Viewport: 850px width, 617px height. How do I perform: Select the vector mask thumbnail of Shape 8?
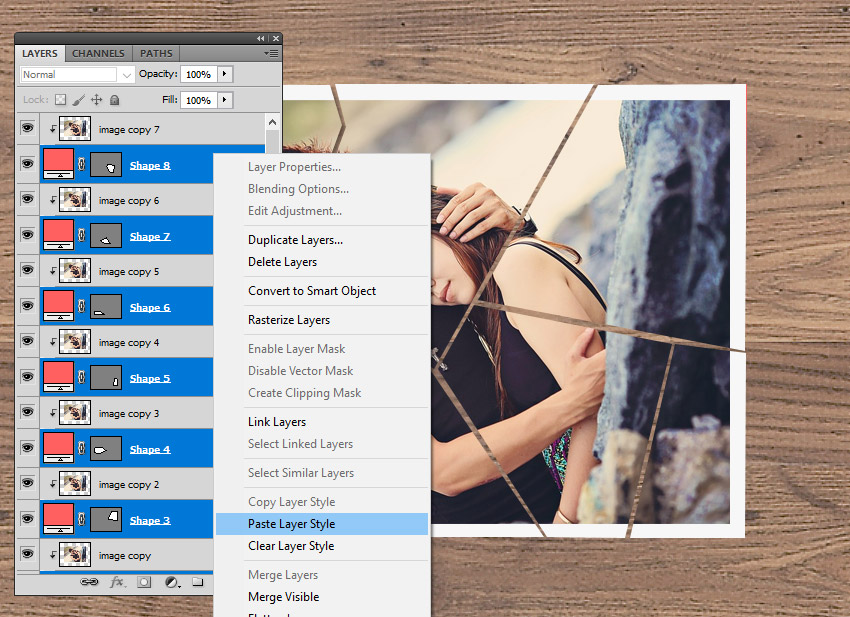click(x=106, y=164)
